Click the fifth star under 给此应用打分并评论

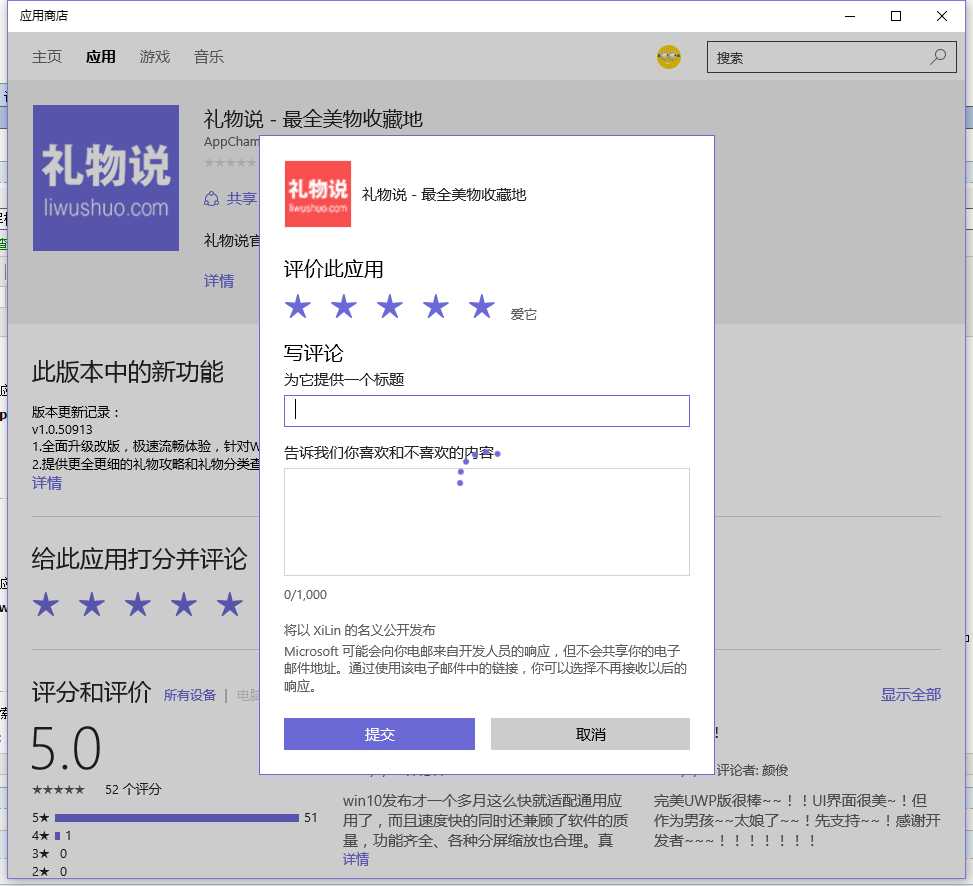click(x=230, y=604)
